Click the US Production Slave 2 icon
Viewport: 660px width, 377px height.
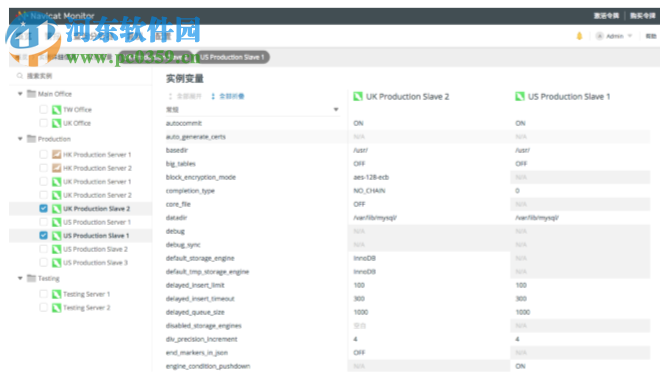[x=56, y=249]
